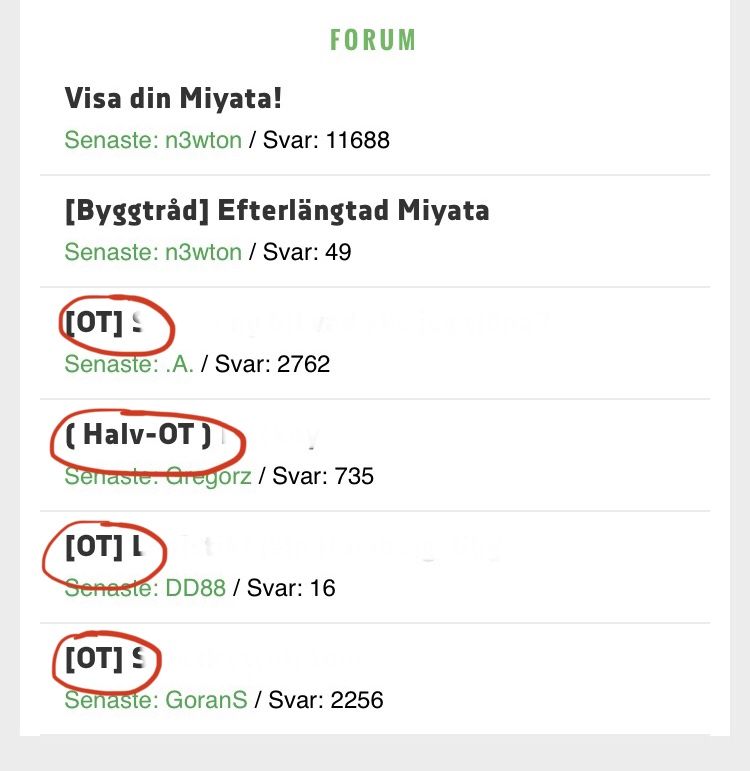
Task: Open "[Byggtråd] Efterlängtad Miyata" thread
Action: [277, 211]
